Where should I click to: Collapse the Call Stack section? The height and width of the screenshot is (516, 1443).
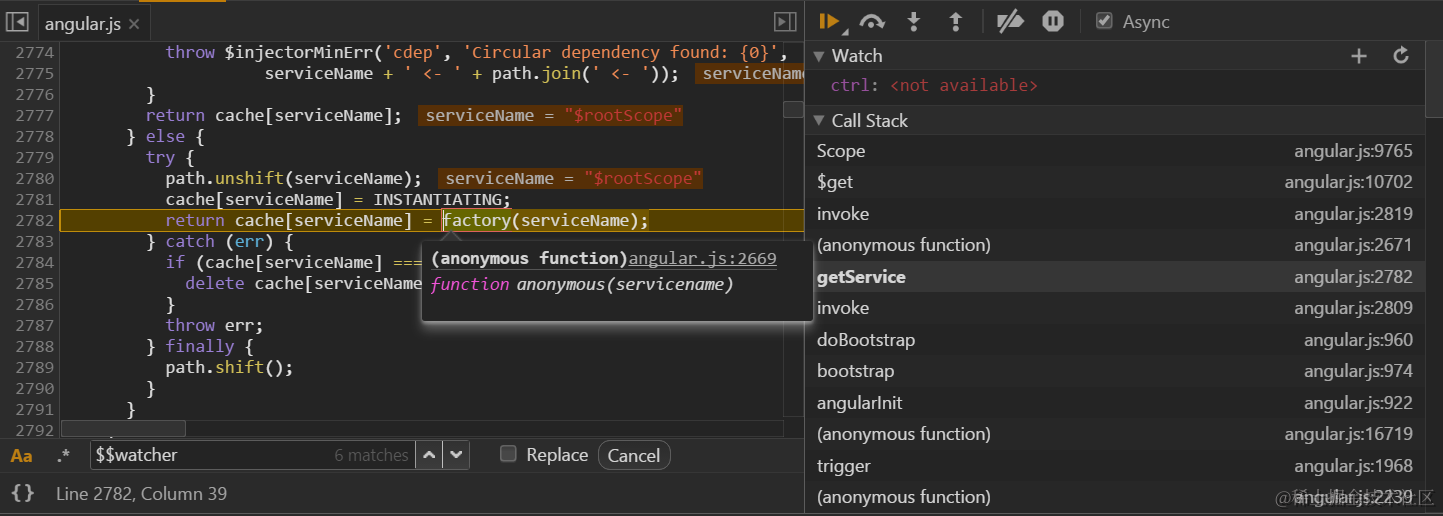pyautogui.click(x=818, y=121)
